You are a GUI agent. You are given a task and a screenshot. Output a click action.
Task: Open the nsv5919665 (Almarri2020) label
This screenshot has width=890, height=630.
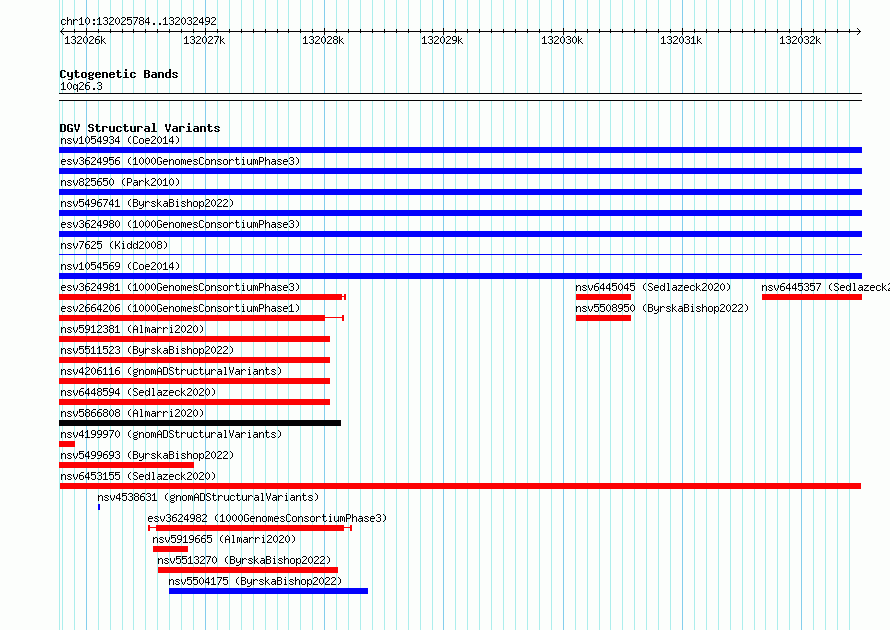[224, 539]
